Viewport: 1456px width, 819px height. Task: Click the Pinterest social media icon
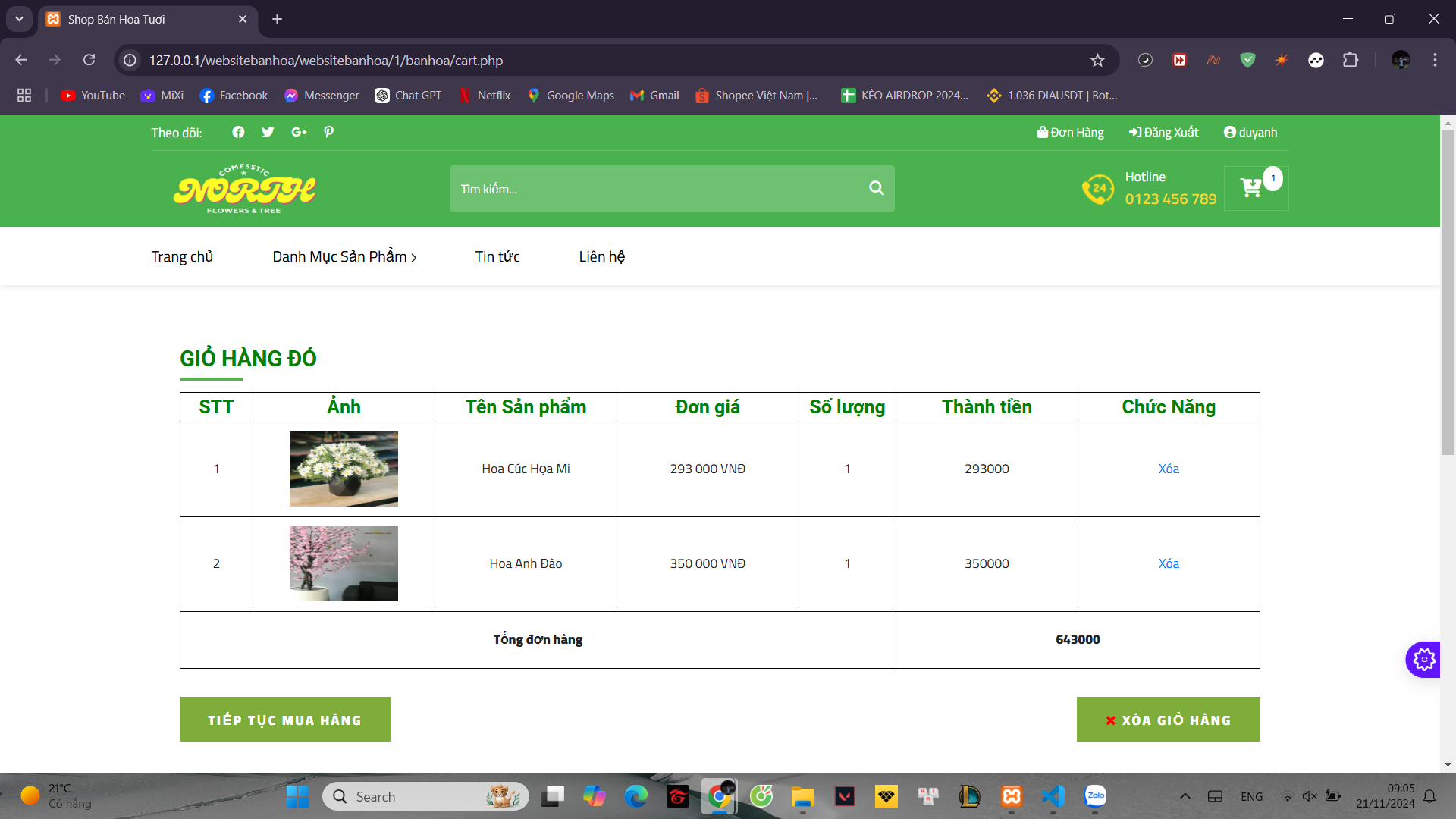point(328,132)
